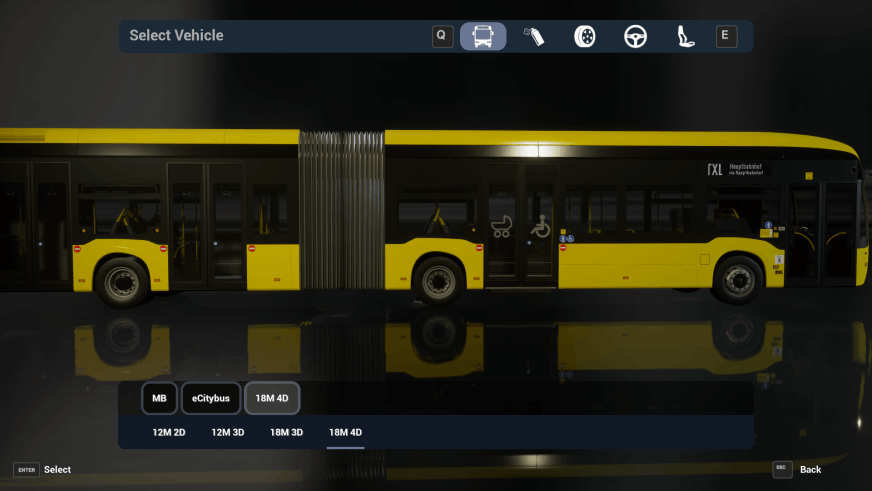Click the ENTER key icon
The height and width of the screenshot is (491, 872).
pyautogui.click(x=26, y=470)
